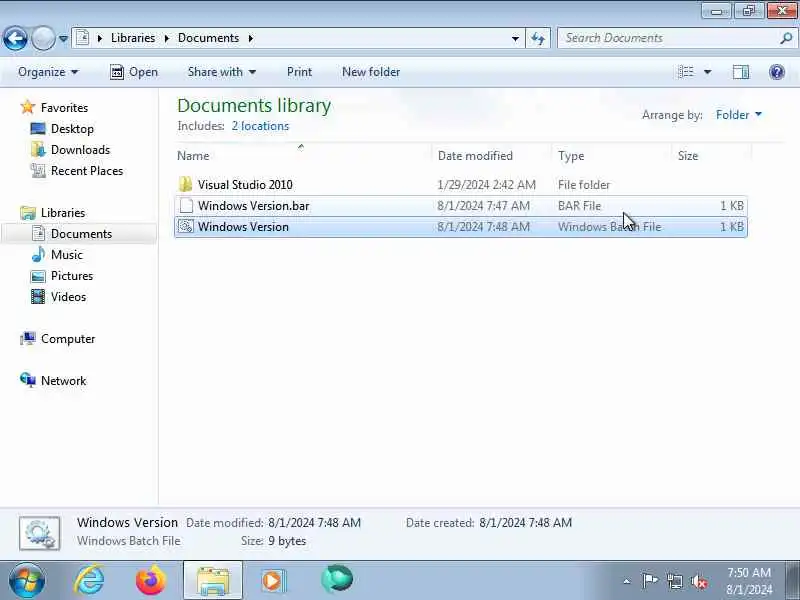Open the Pictures library
800x600 pixels.
click(72, 276)
